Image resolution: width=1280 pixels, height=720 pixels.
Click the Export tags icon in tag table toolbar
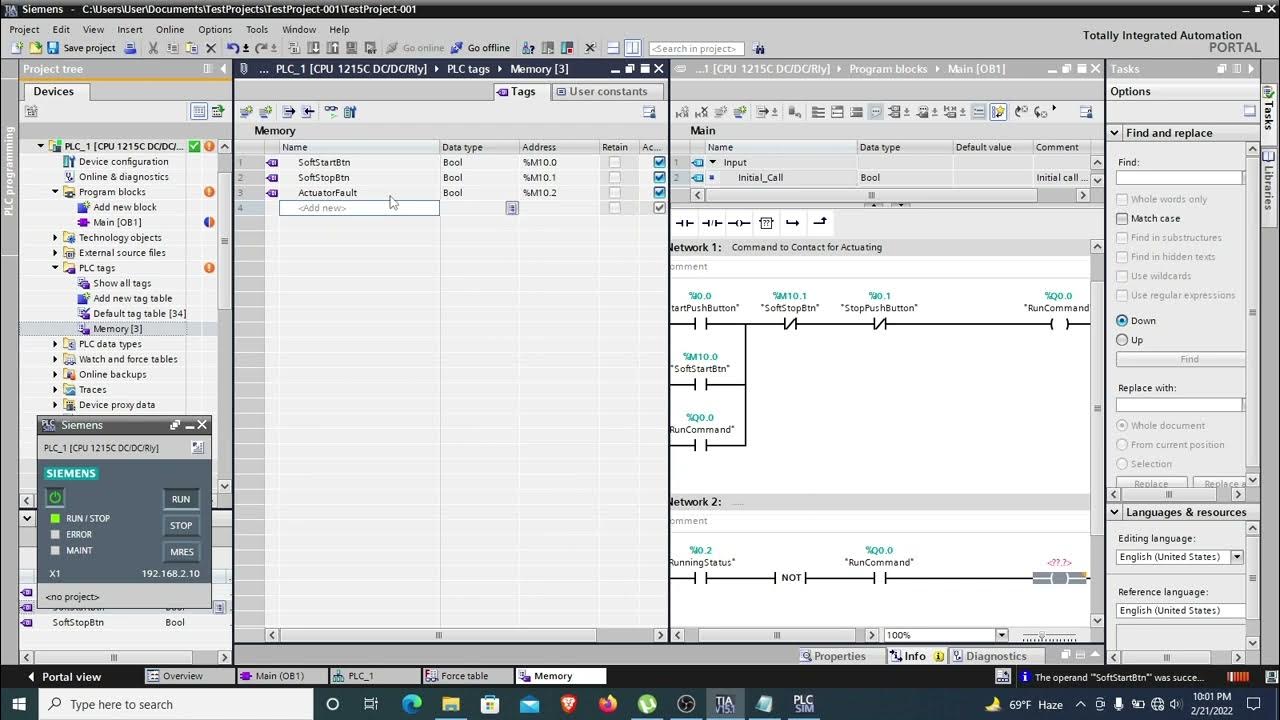tap(288, 112)
